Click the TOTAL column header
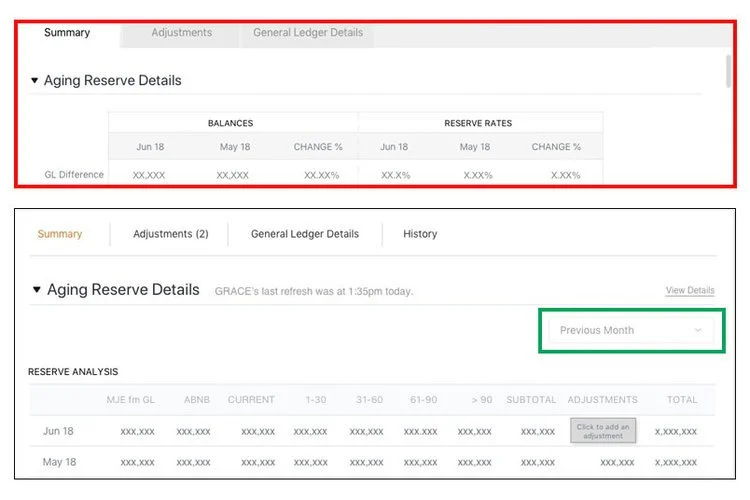This screenshot has width=750, height=500. click(x=682, y=400)
